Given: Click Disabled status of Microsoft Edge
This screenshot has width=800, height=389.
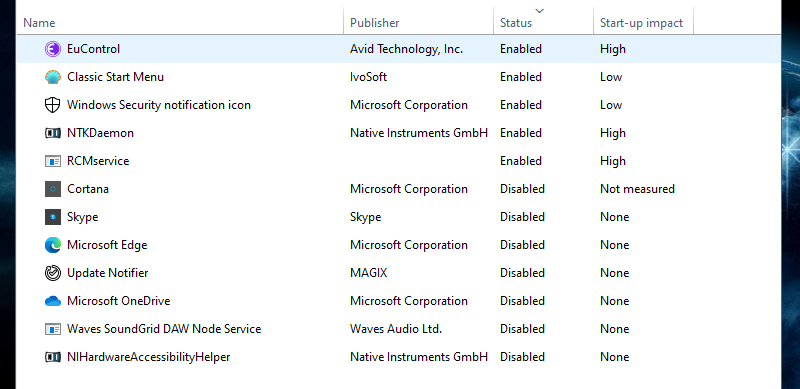Looking at the screenshot, I should [x=522, y=245].
